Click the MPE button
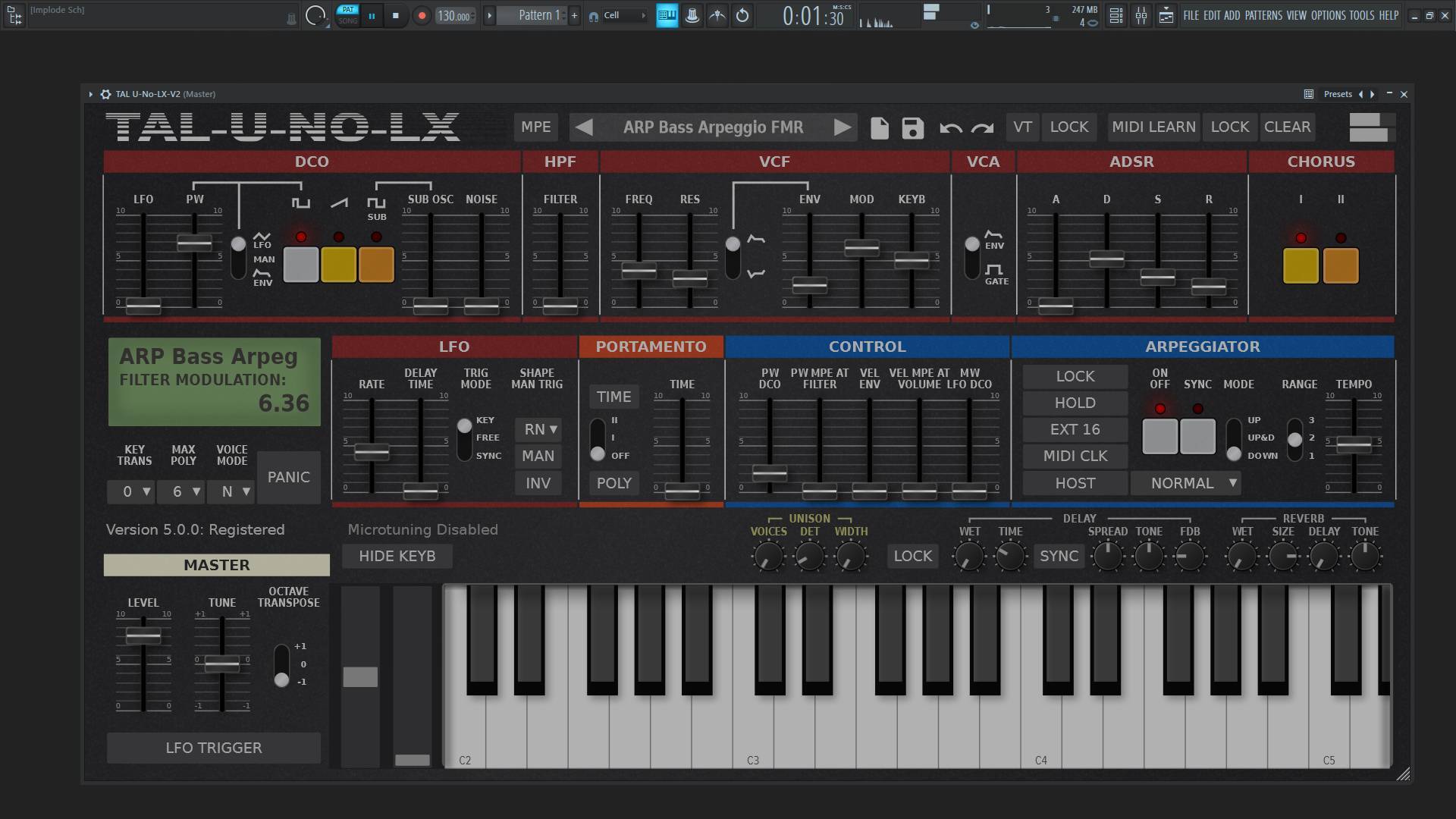Screen dimensions: 1456x819 535,127
